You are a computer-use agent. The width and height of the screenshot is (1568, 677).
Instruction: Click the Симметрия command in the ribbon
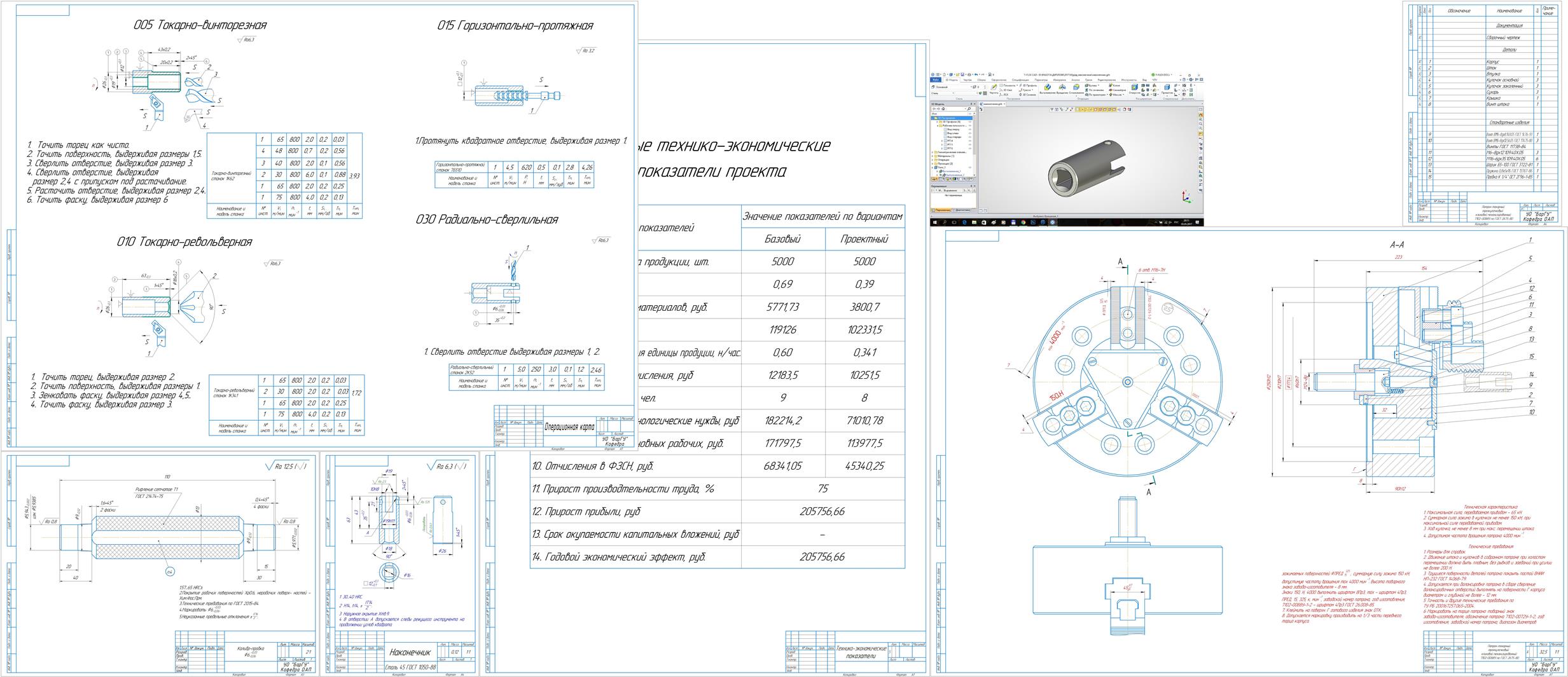(x=1117, y=90)
